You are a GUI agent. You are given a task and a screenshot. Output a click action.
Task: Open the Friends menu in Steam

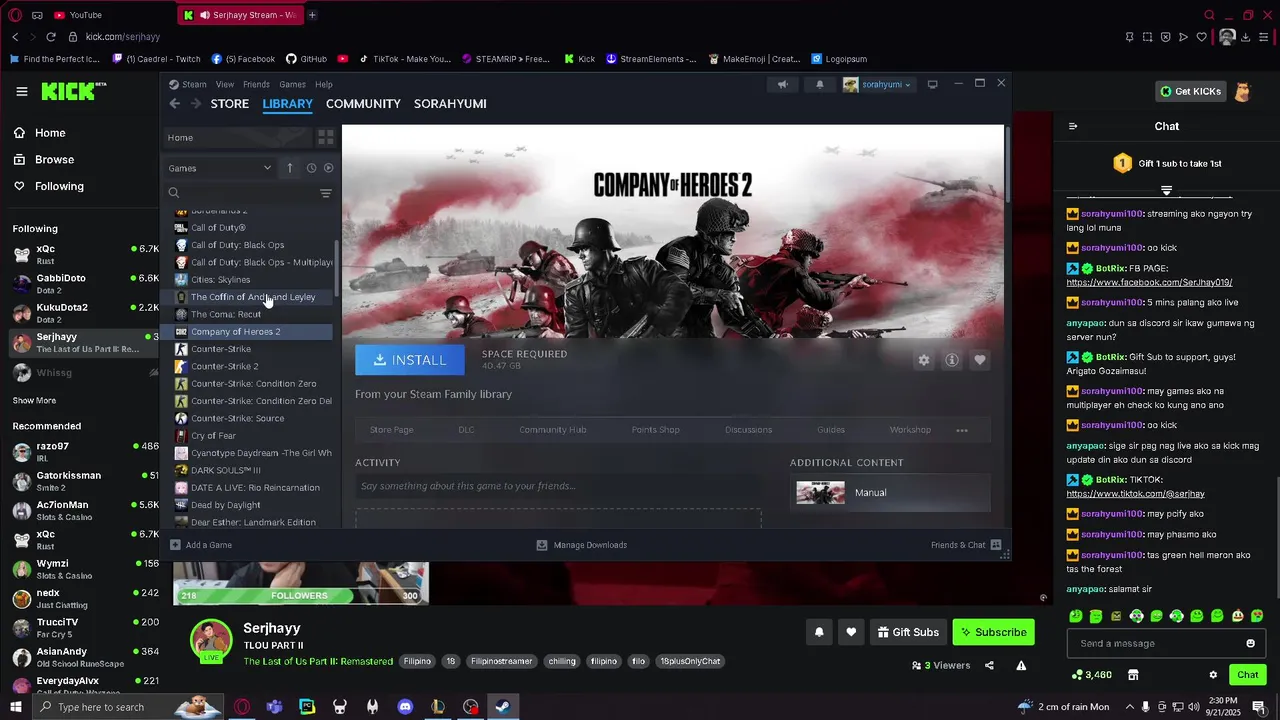coord(256,84)
